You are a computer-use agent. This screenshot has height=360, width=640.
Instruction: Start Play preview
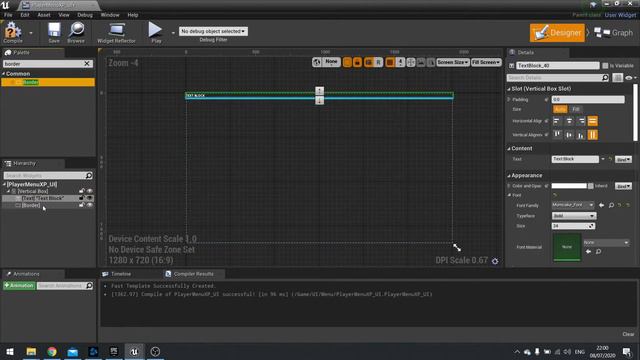(x=155, y=33)
